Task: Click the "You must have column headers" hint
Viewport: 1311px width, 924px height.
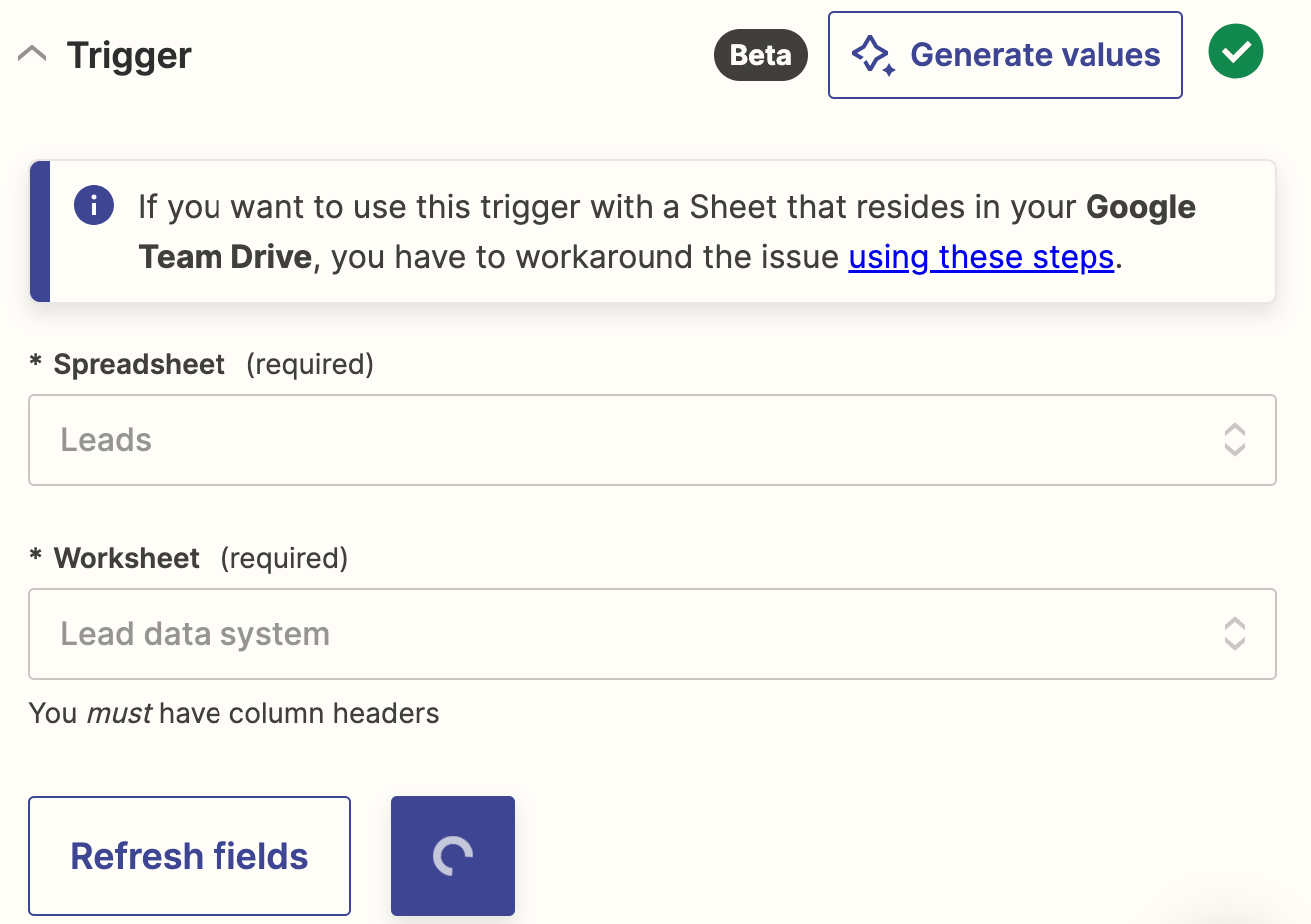Action: [x=233, y=714]
